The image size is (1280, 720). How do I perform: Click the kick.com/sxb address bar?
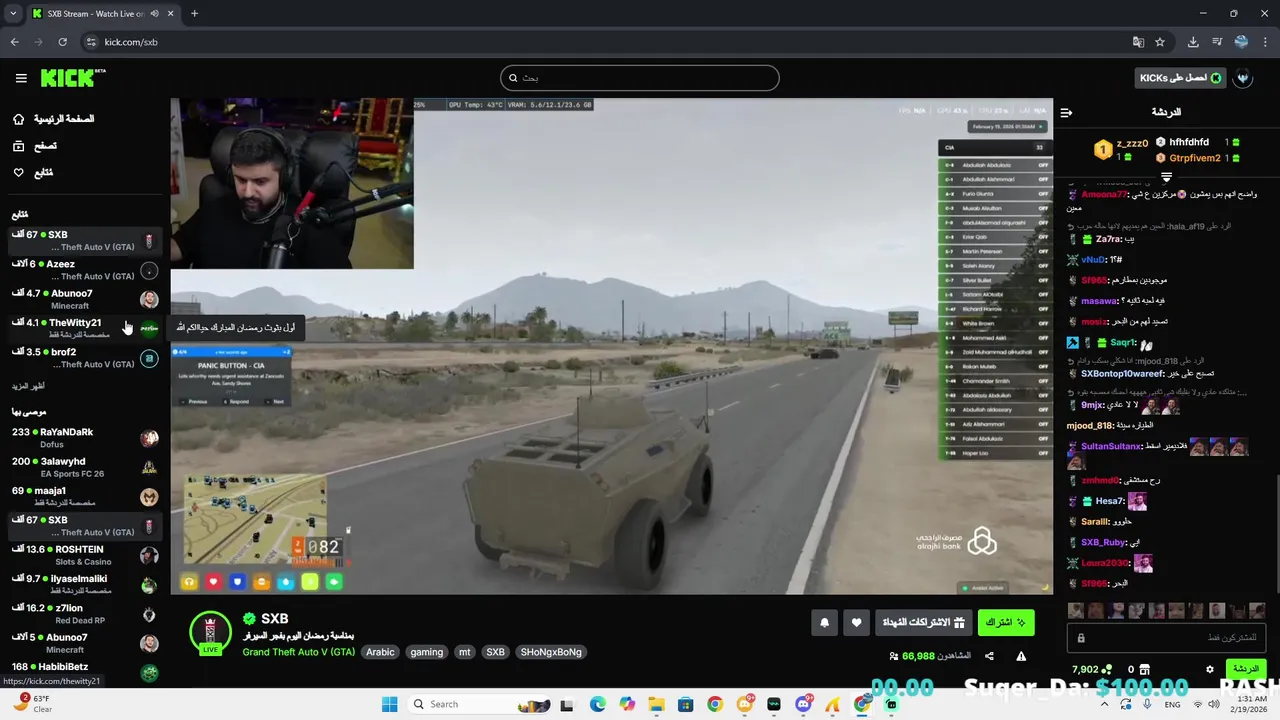pos(610,42)
